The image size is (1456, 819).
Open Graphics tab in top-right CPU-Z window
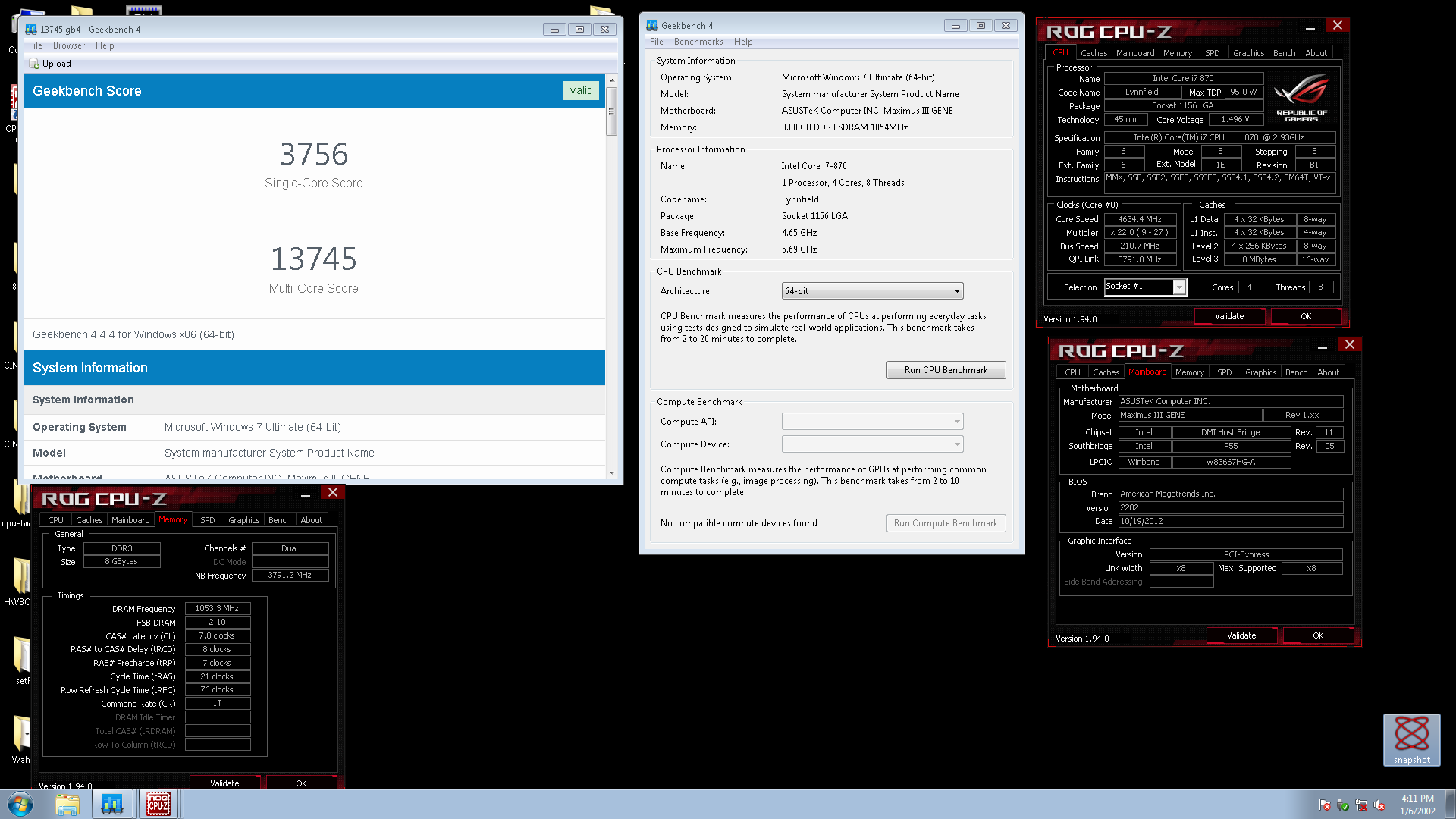[1248, 53]
